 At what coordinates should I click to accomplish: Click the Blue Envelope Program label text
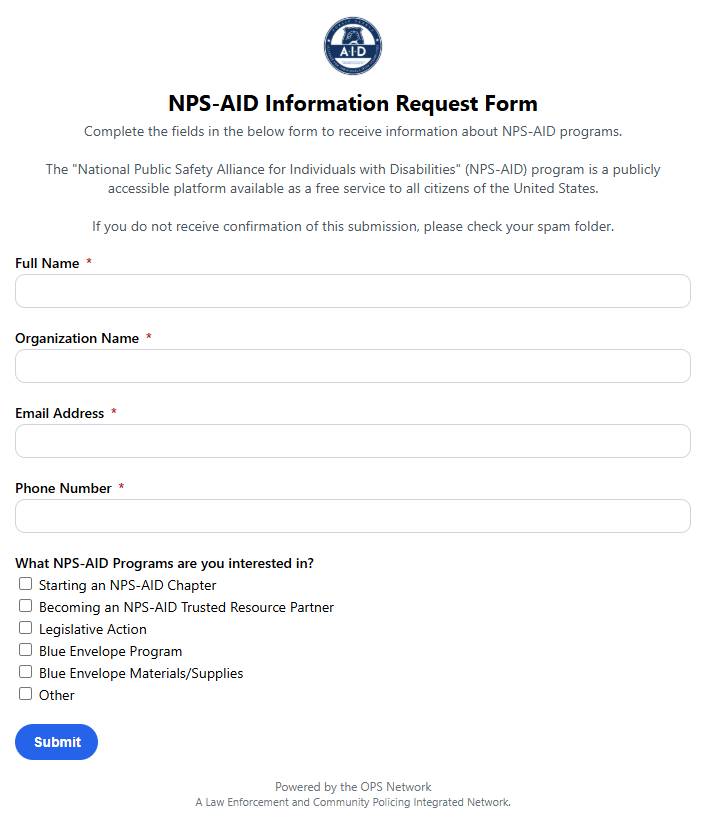(x=110, y=651)
